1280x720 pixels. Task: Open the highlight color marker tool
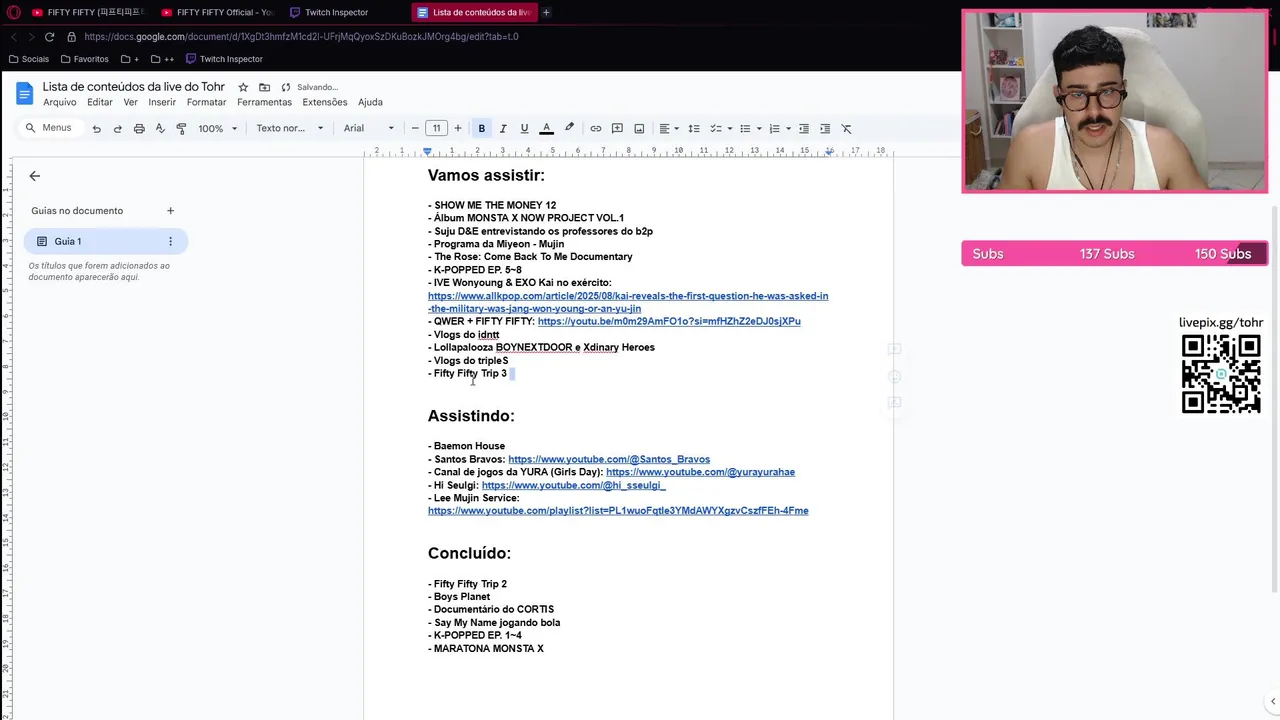tap(569, 129)
